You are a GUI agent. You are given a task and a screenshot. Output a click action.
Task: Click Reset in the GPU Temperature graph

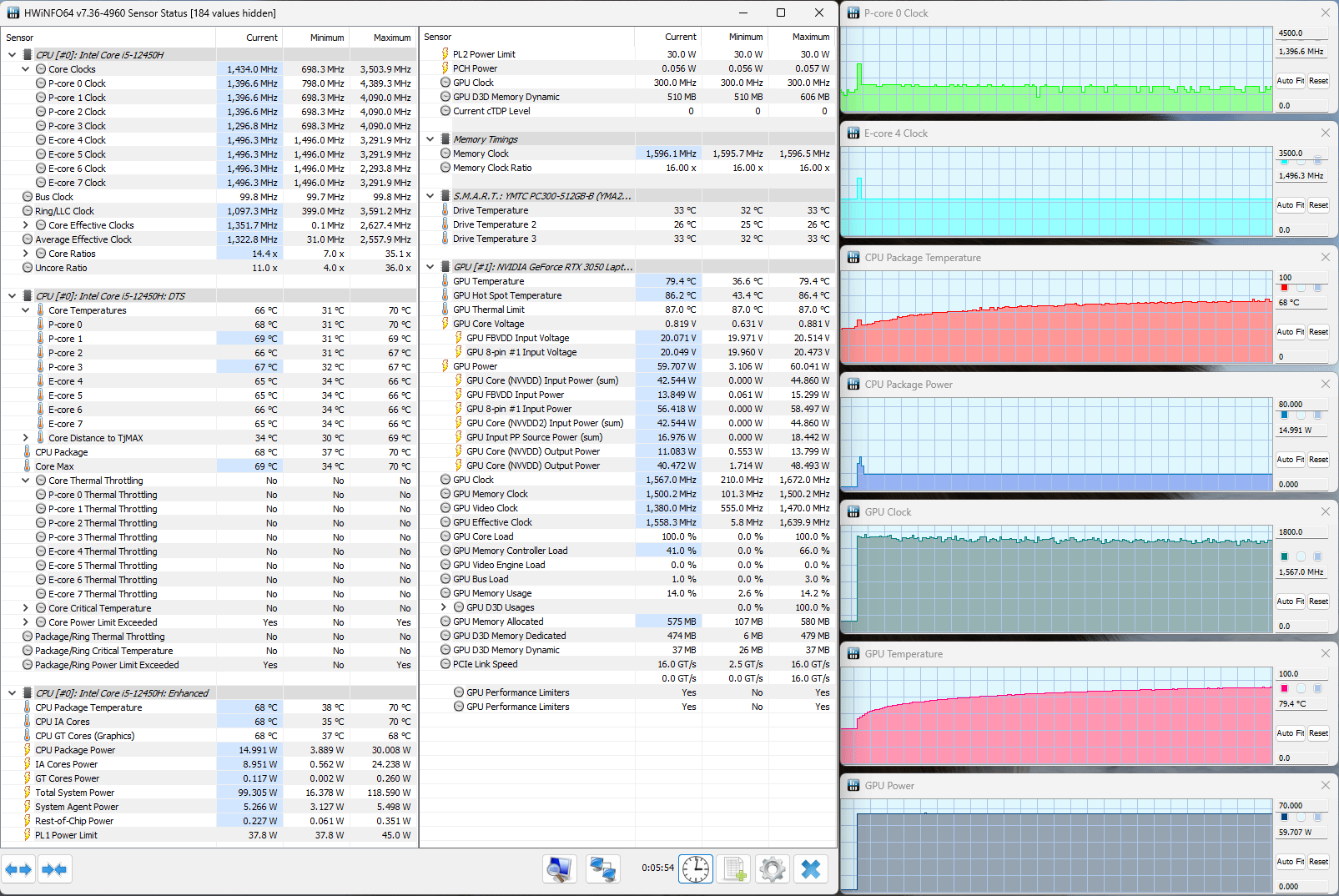click(1318, 733)
